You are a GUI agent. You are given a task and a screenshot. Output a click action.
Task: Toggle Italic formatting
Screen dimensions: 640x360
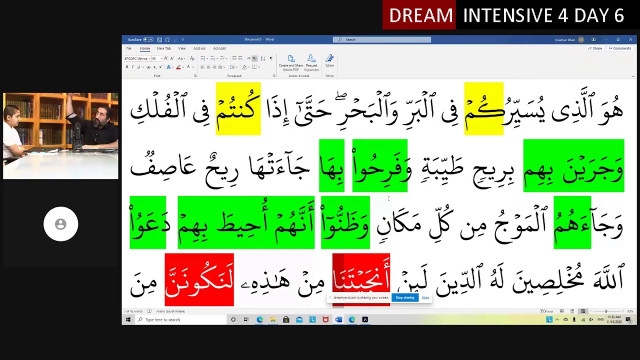point(133,67)
